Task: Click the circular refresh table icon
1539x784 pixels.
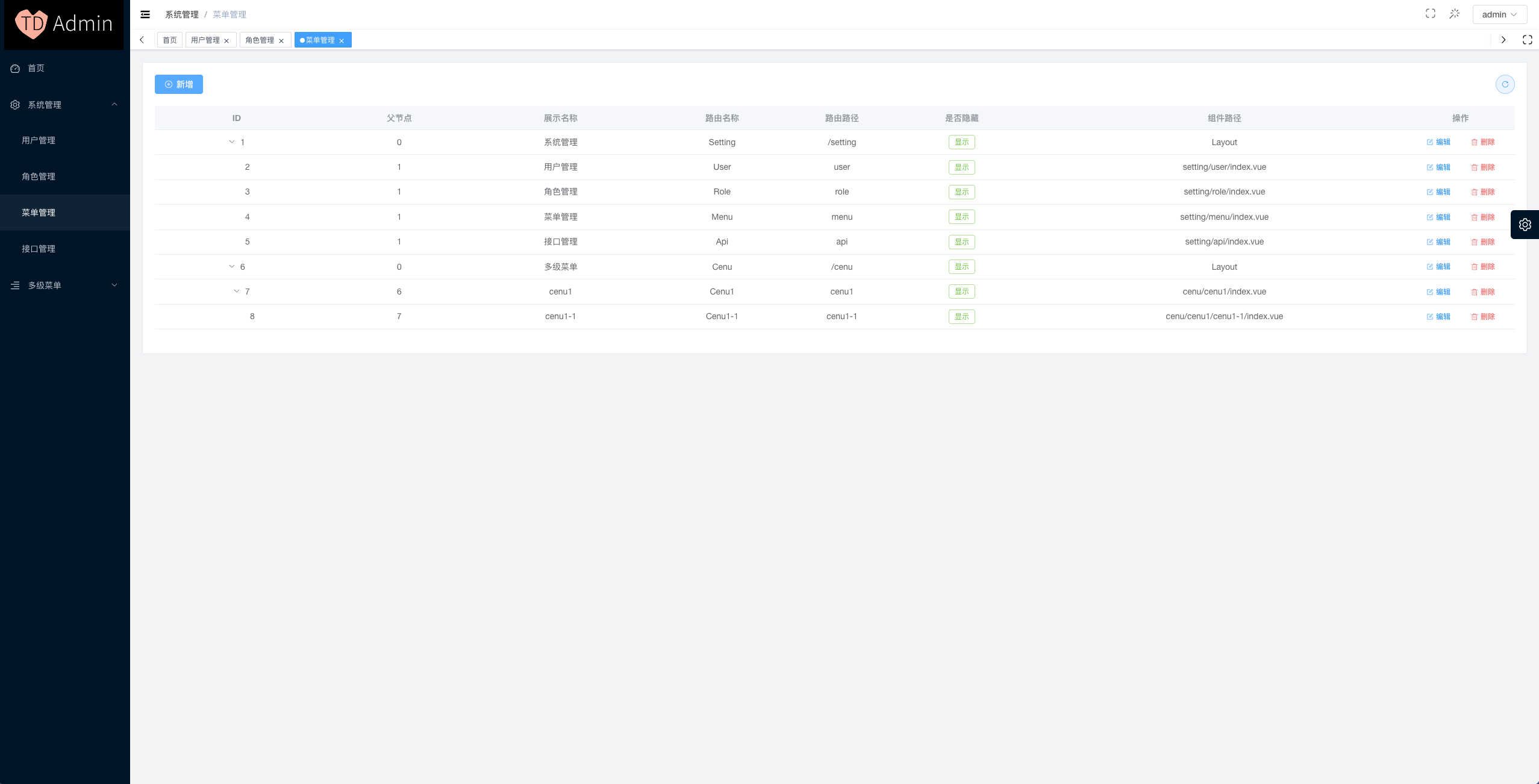Action: [1505, 84]
